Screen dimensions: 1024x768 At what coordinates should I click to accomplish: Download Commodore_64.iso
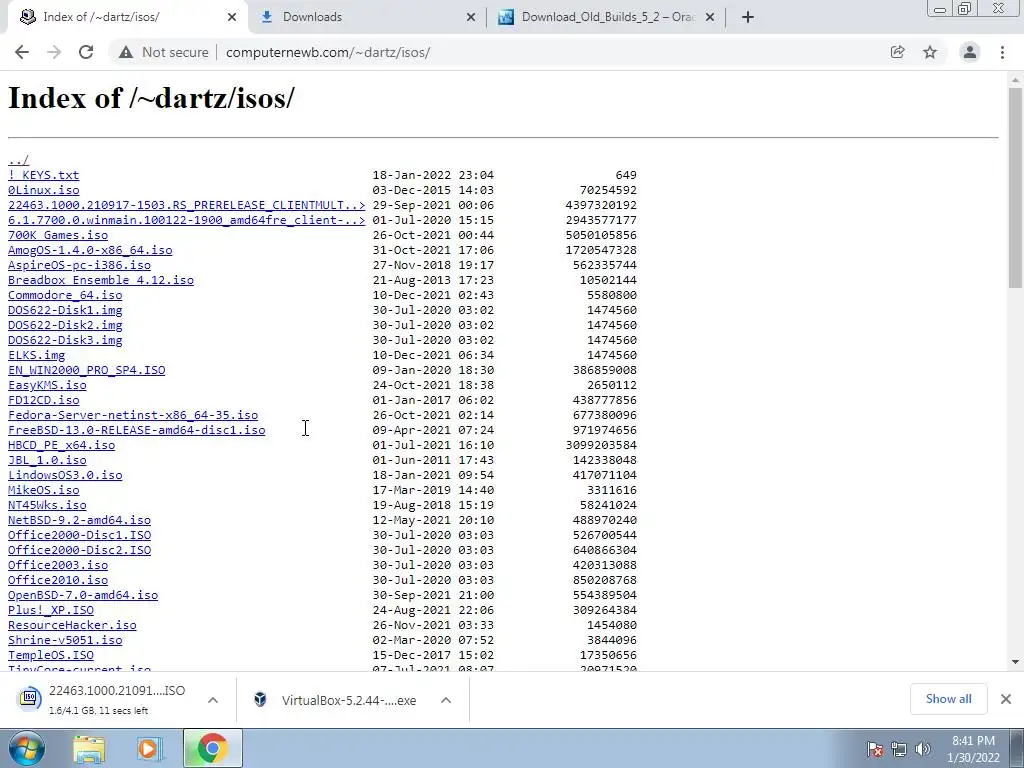coord(65,295)
